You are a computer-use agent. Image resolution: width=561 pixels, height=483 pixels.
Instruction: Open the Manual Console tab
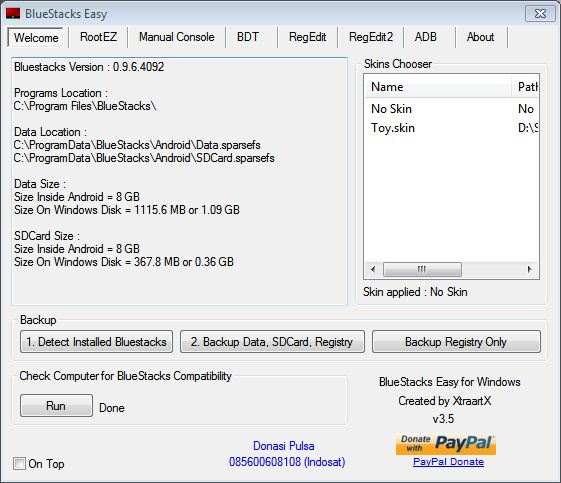click(x=177, y=37)
